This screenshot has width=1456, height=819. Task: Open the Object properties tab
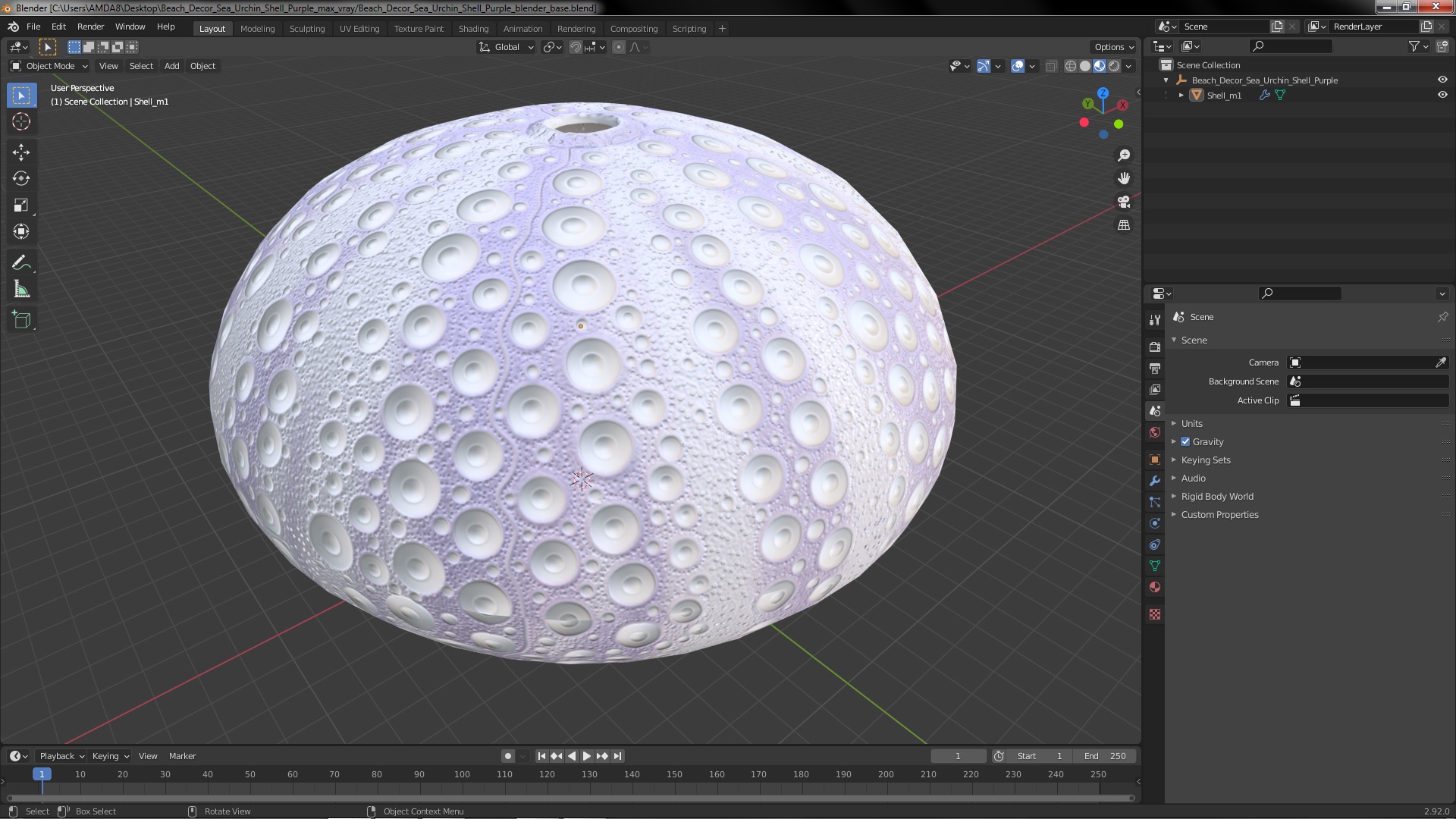(x=1155, y=460)
